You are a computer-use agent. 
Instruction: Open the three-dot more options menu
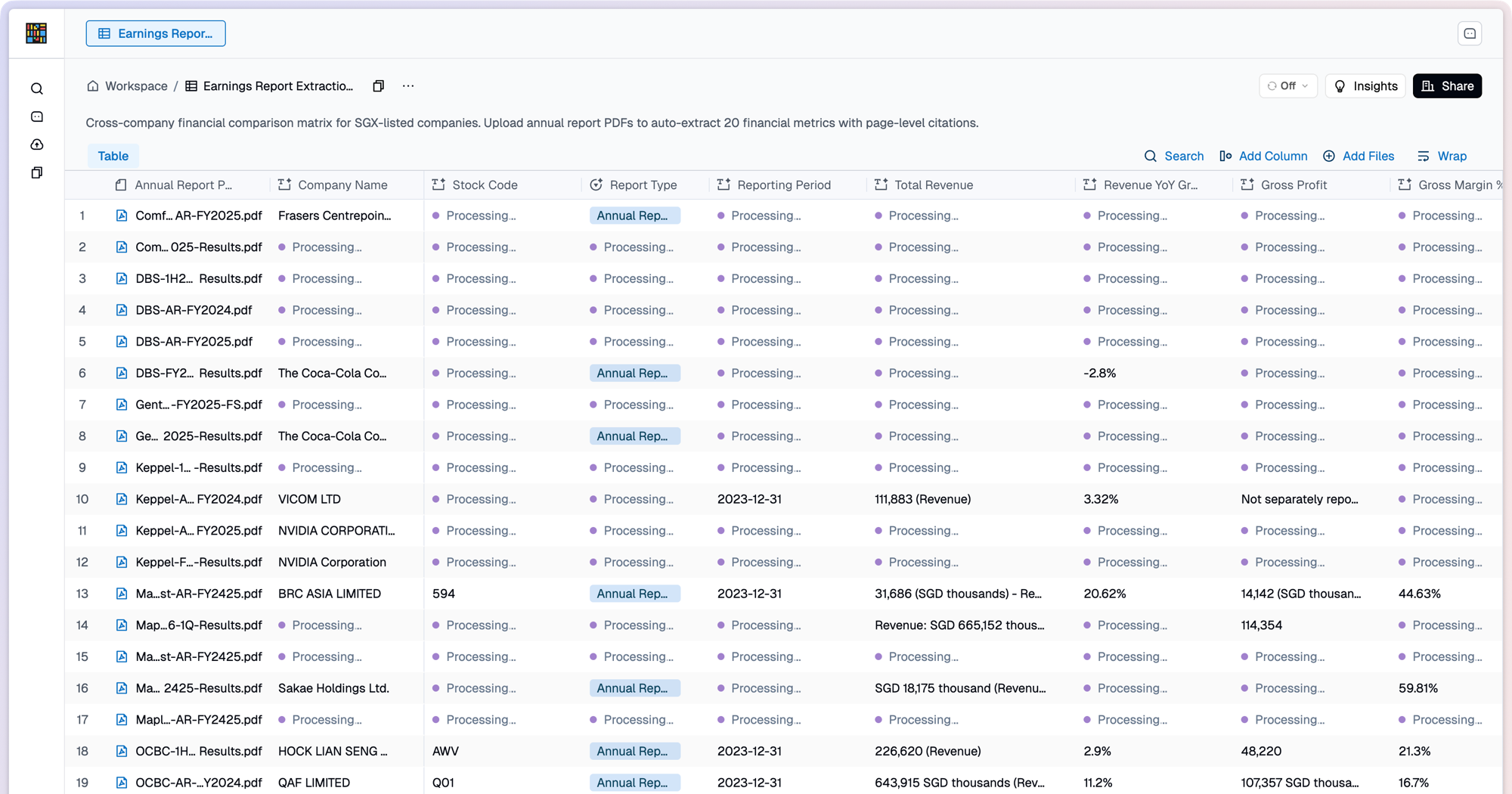[x=408, y=86]
